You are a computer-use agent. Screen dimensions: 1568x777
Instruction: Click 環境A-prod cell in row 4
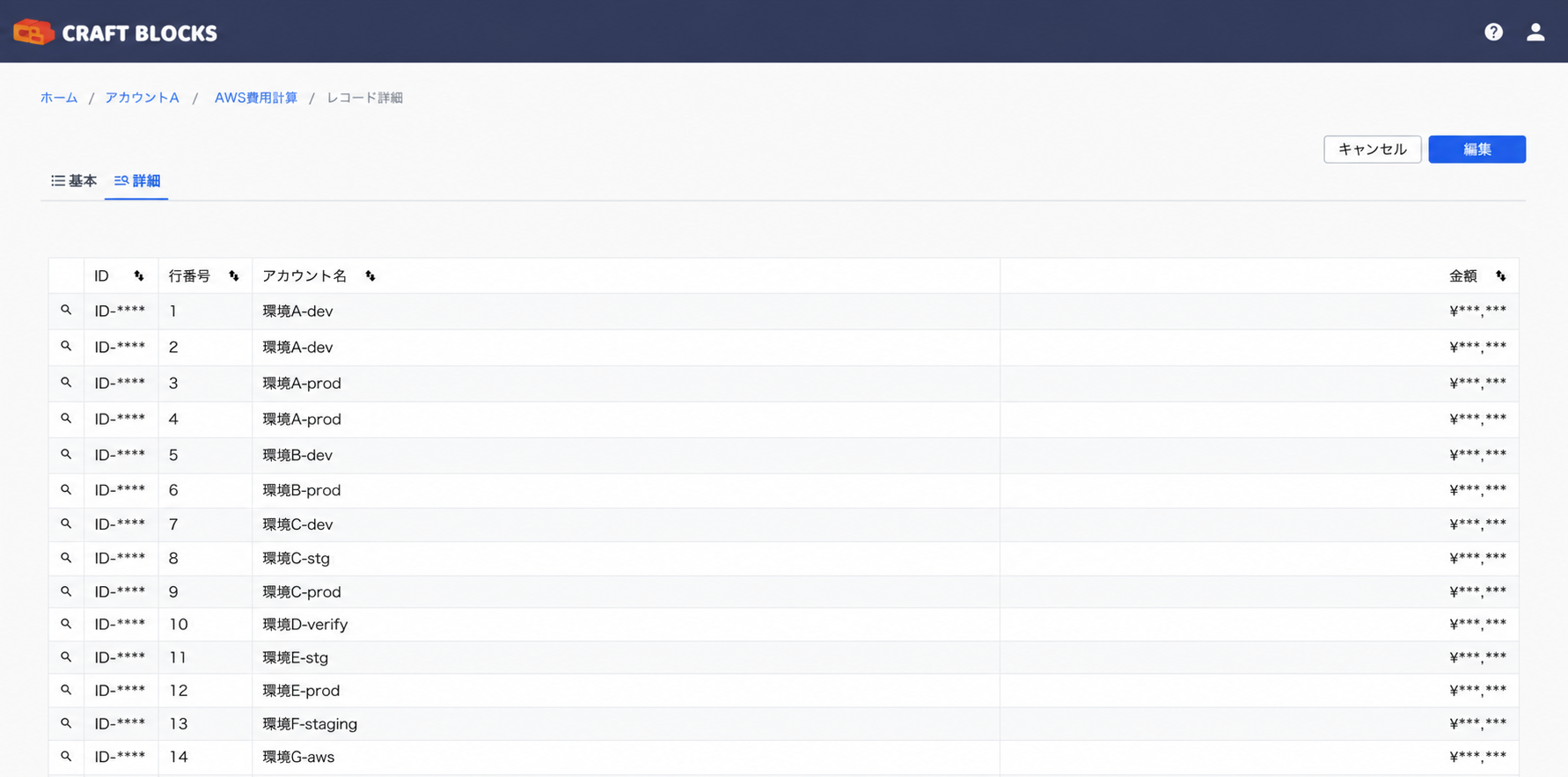[x=626, y=419]
